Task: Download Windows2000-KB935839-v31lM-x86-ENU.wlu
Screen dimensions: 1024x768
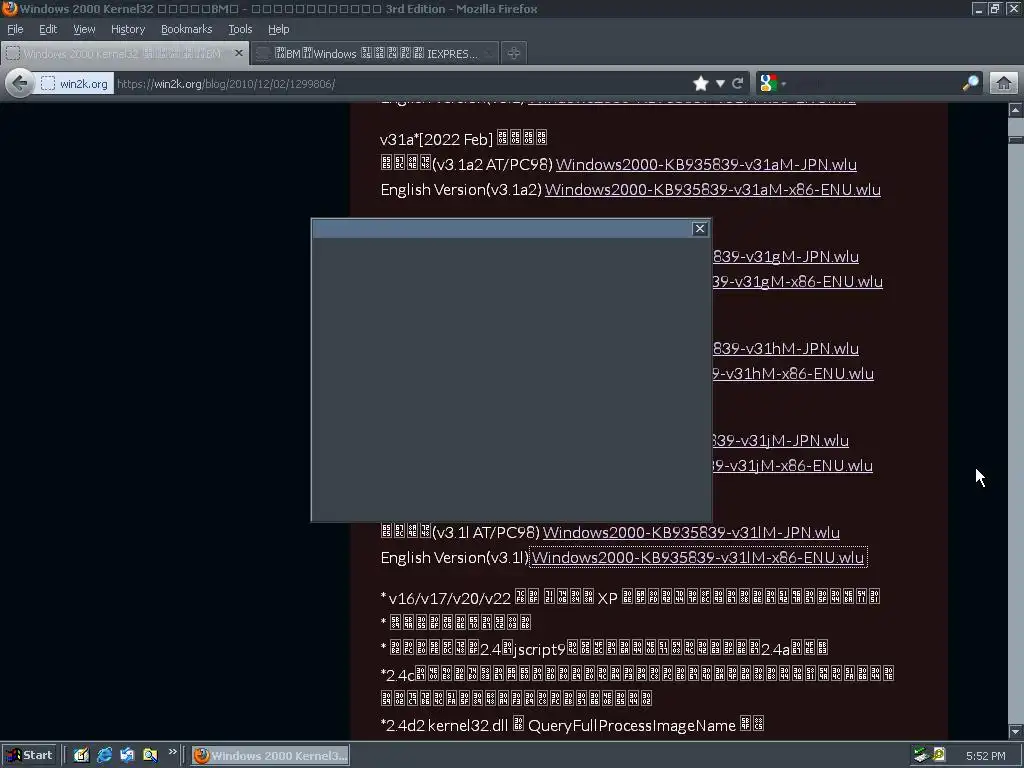Action: pos(697,558)
